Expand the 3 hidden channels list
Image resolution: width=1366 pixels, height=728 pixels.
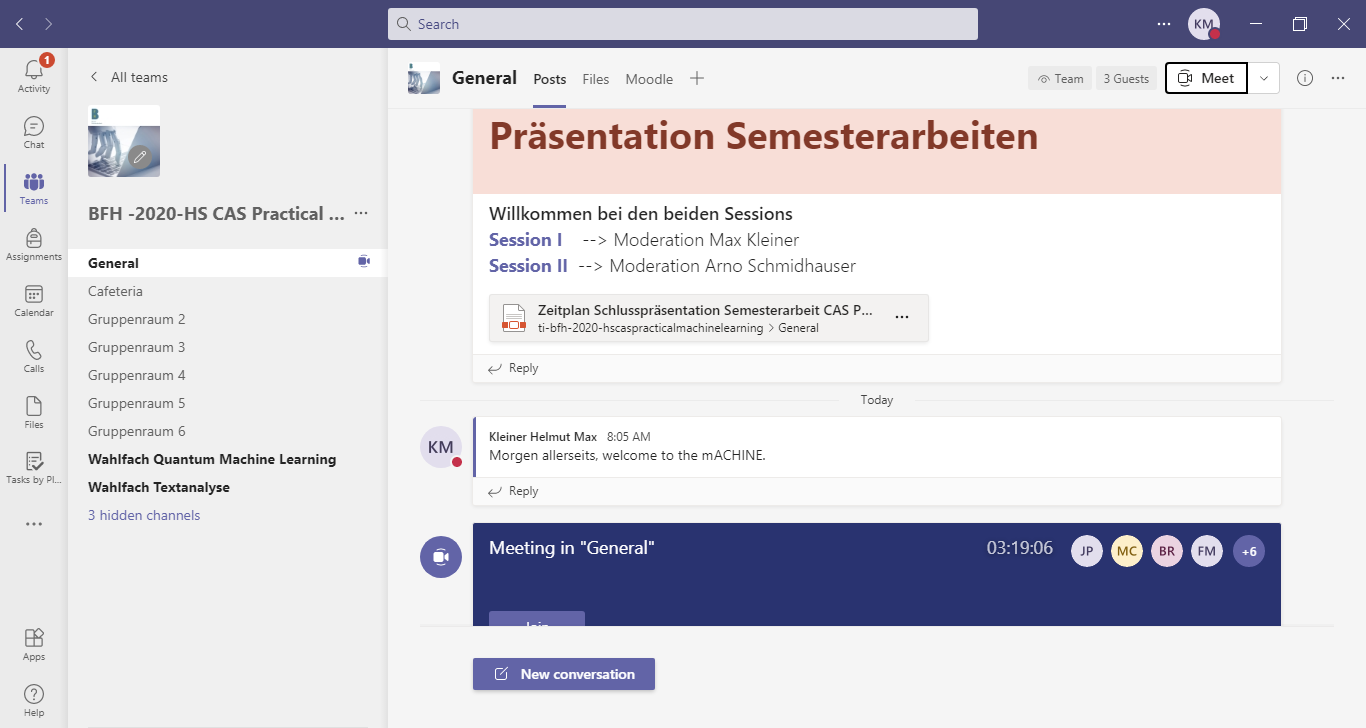point(144,515)
